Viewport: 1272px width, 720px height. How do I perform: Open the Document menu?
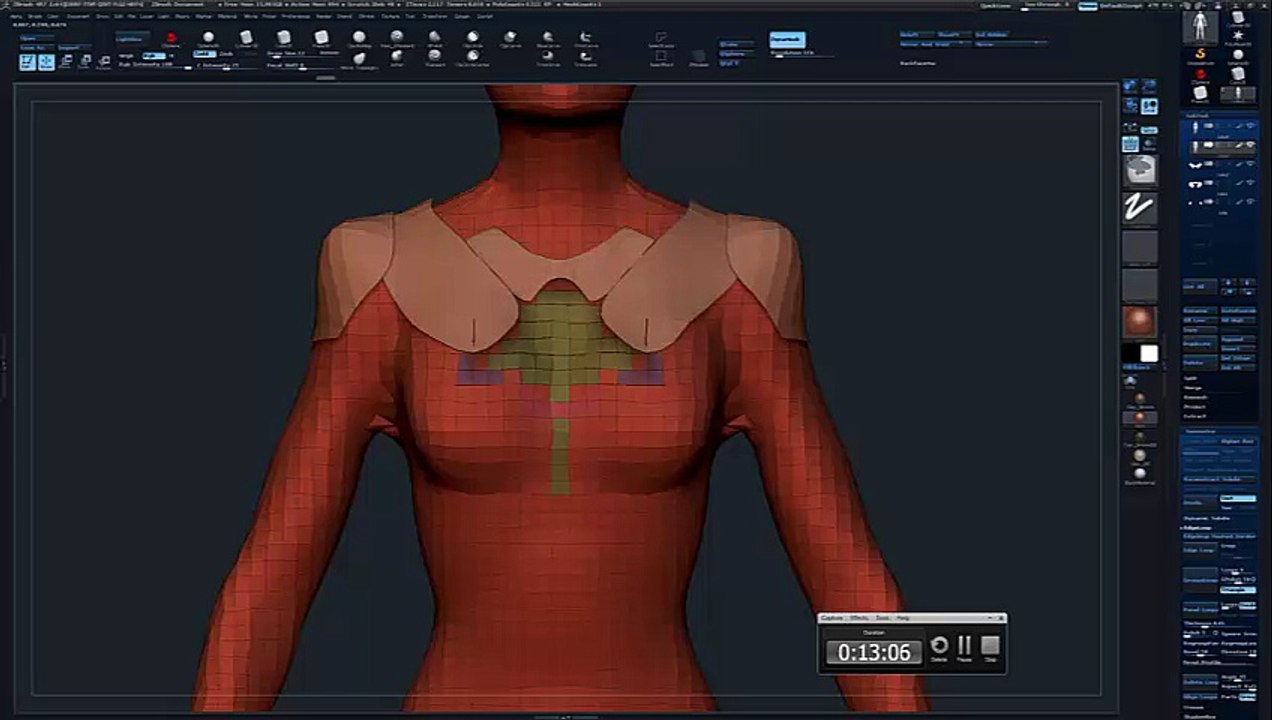pos(78,16)
